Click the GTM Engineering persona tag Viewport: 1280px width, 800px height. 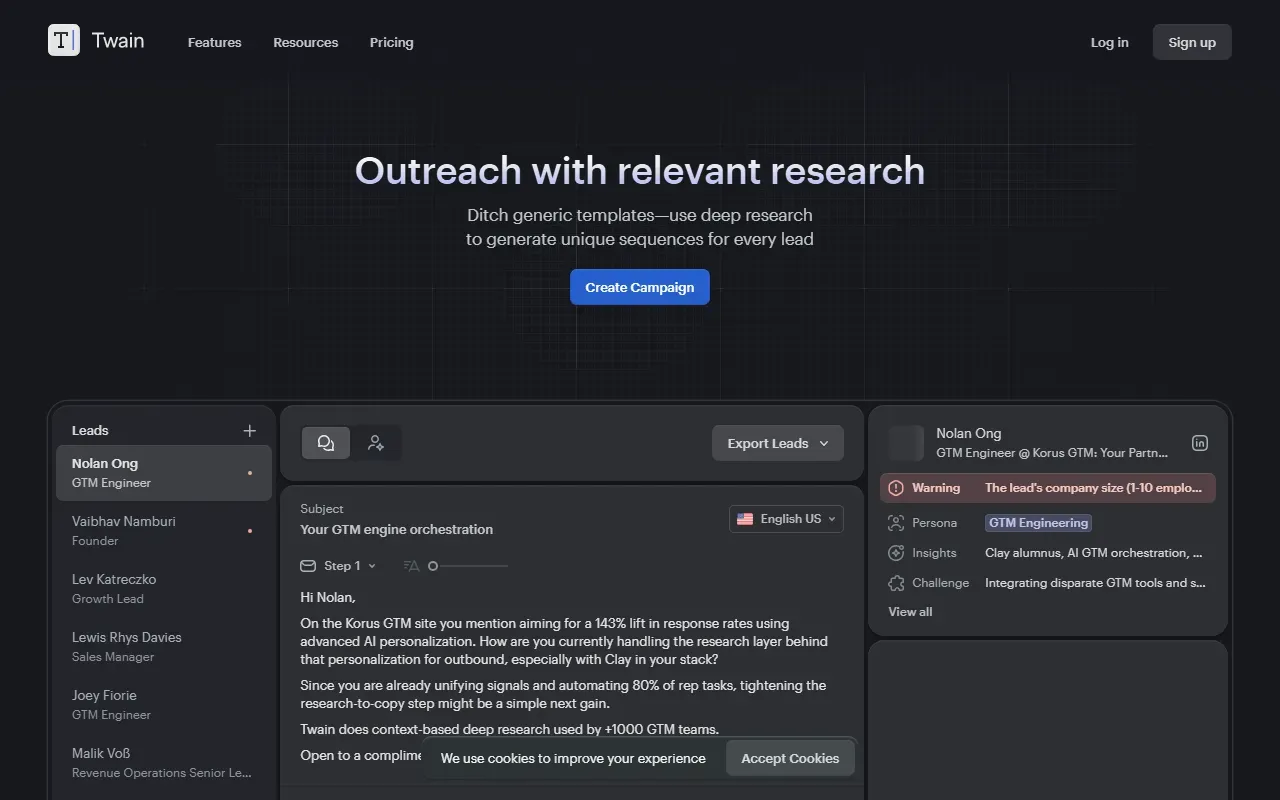pyautogui.click(x=1038, y=523)
